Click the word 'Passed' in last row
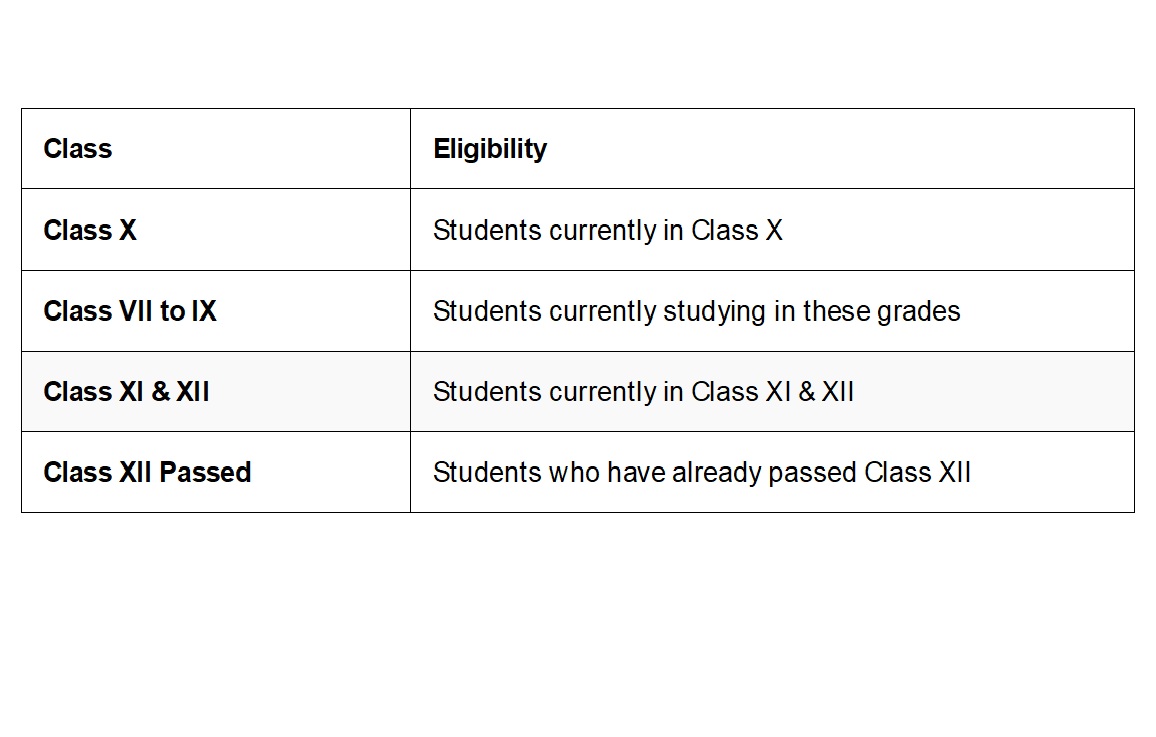 pyautogui.click(x=206, y=472)
